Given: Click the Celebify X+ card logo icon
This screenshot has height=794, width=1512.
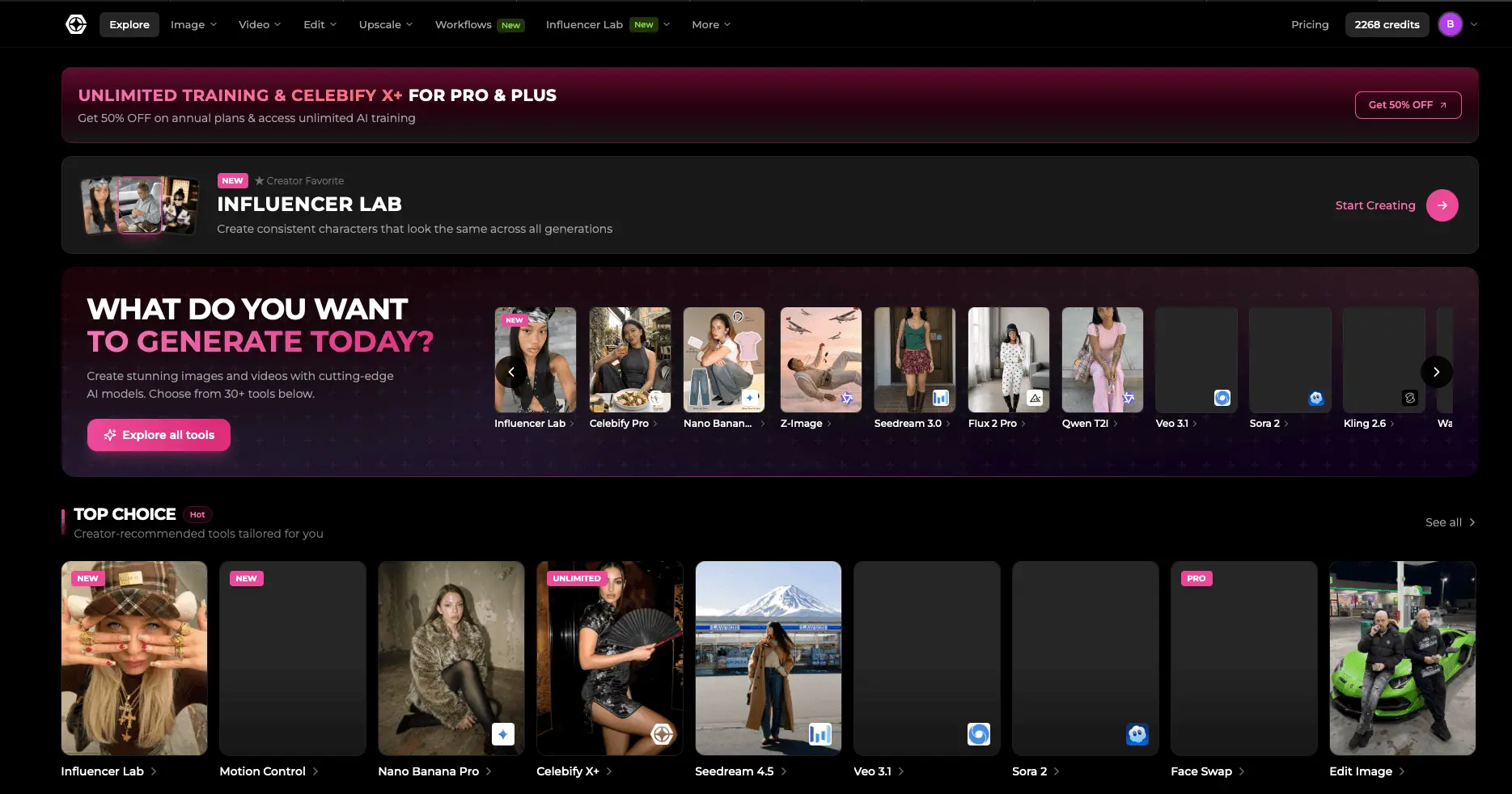Looking at the screenshot, I should point(662,734).
